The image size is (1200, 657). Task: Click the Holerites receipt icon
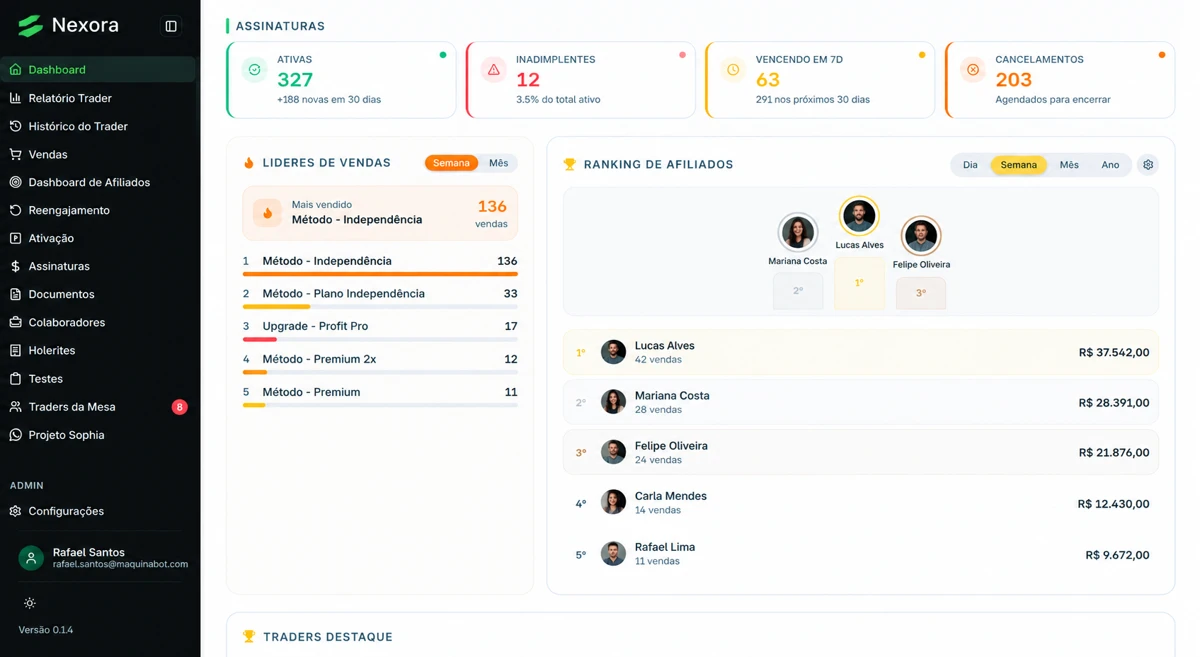point(15,350)
